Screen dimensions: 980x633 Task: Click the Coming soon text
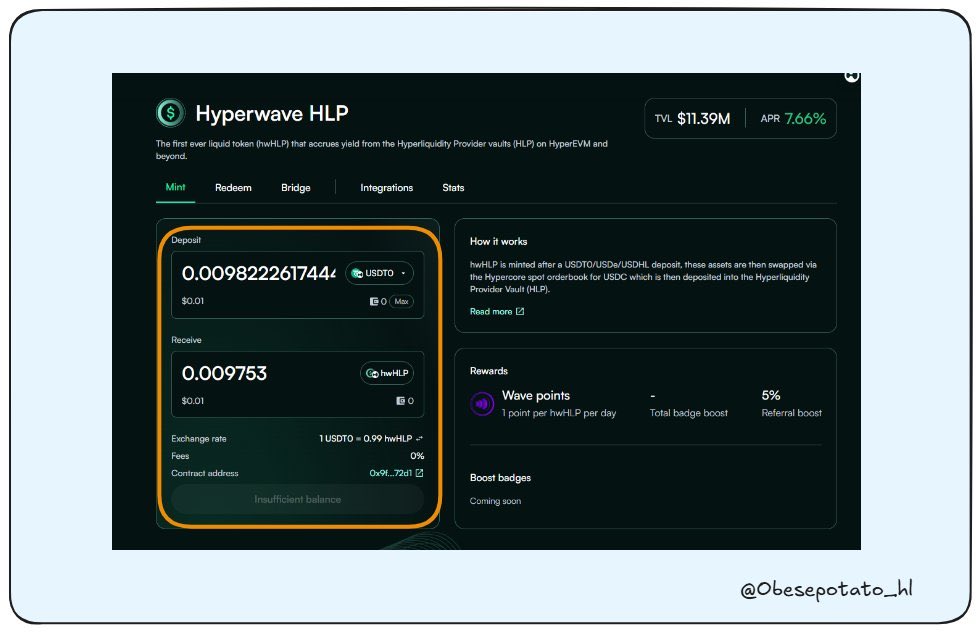(x=495, y=501)
